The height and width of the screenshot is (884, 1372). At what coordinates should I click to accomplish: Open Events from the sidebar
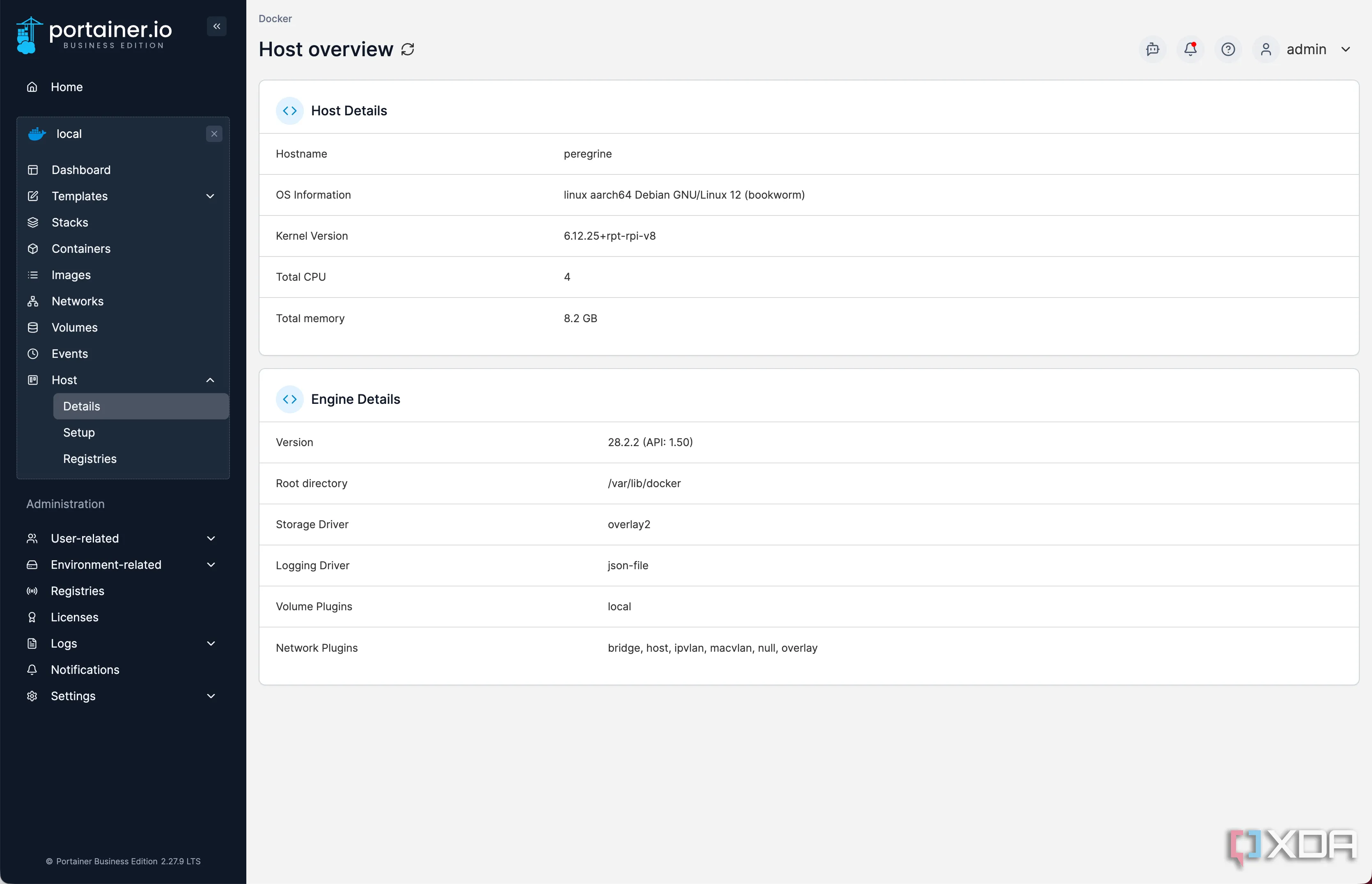[70, 354]
